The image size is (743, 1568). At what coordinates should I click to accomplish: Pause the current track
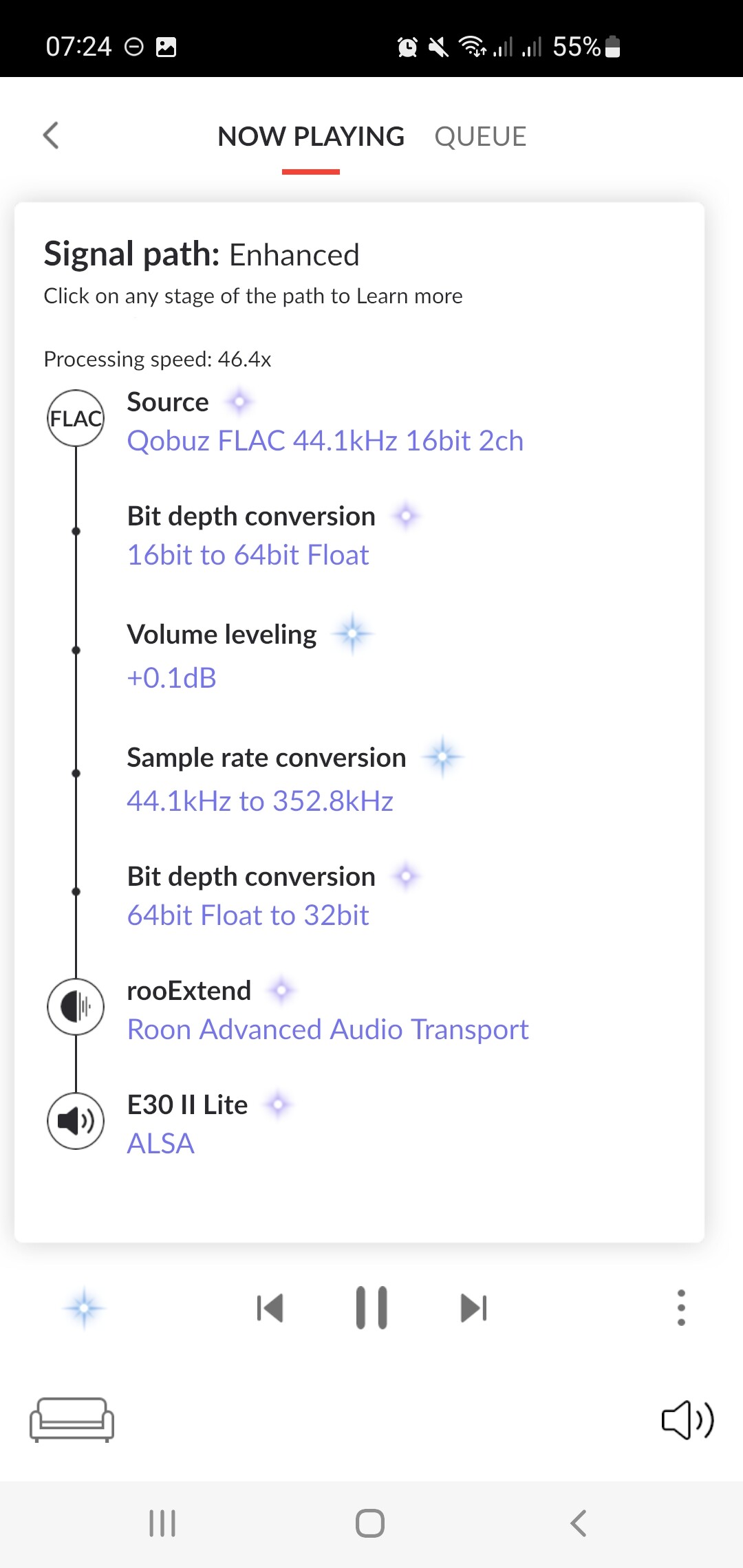coord(371,1307)
